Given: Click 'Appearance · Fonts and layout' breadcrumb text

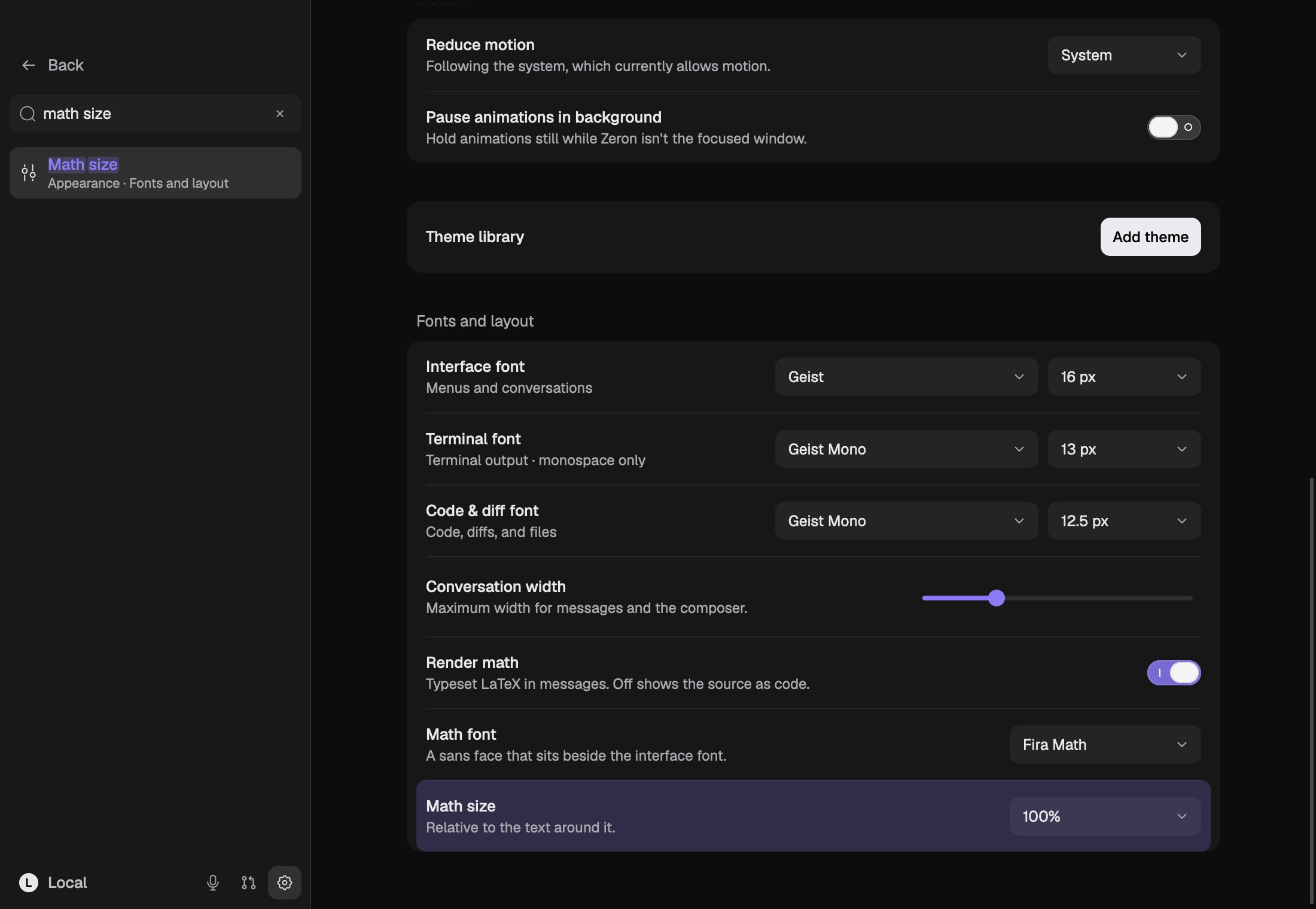Looking at the screenshot, I should click(138, 184).
